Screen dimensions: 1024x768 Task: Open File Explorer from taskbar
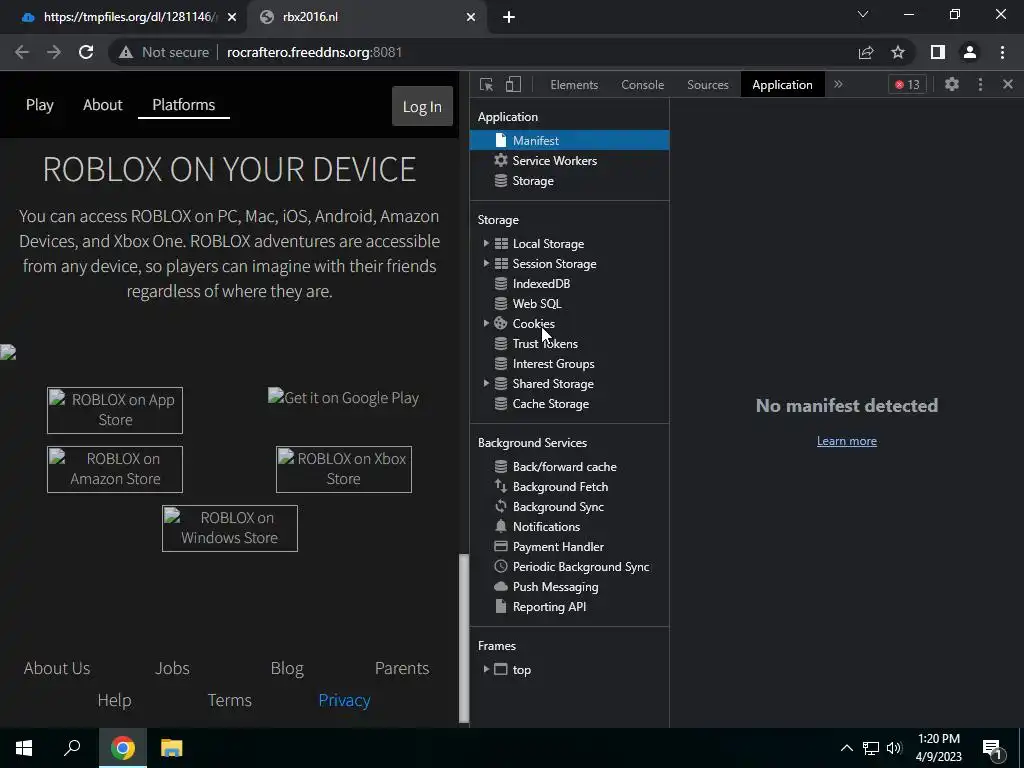pyautogui.click(x=172, y=748)
